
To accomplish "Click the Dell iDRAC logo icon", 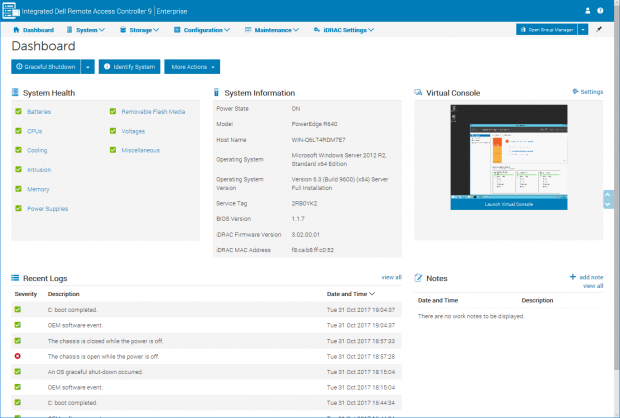I will tap(10, 10).
